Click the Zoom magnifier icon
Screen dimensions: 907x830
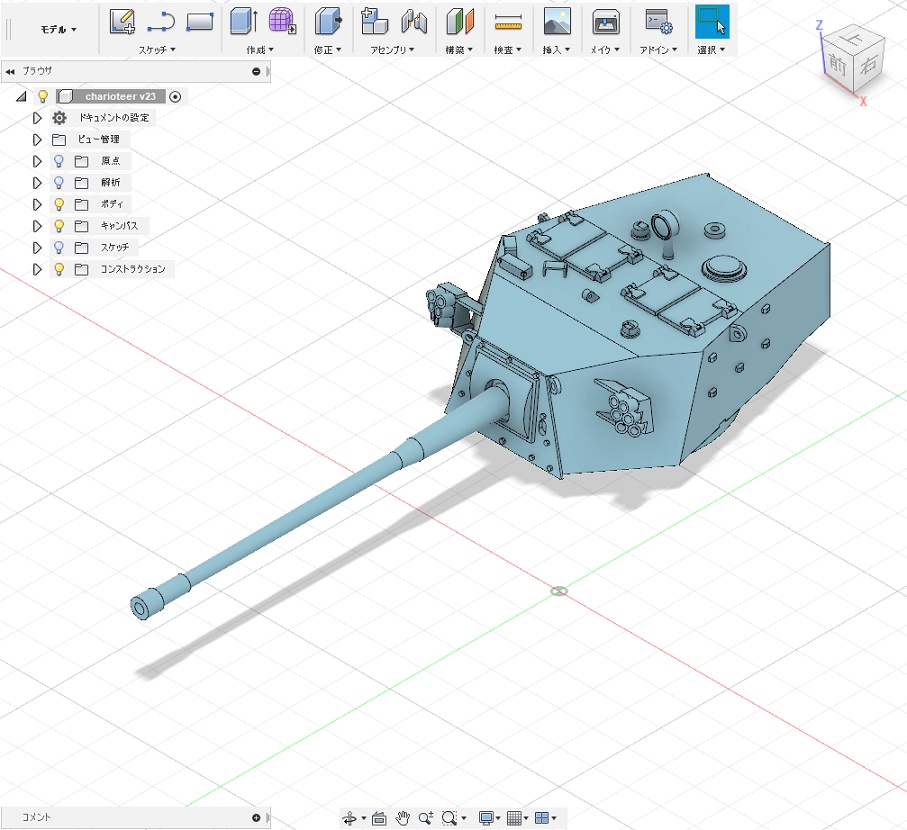click(426, 818)
